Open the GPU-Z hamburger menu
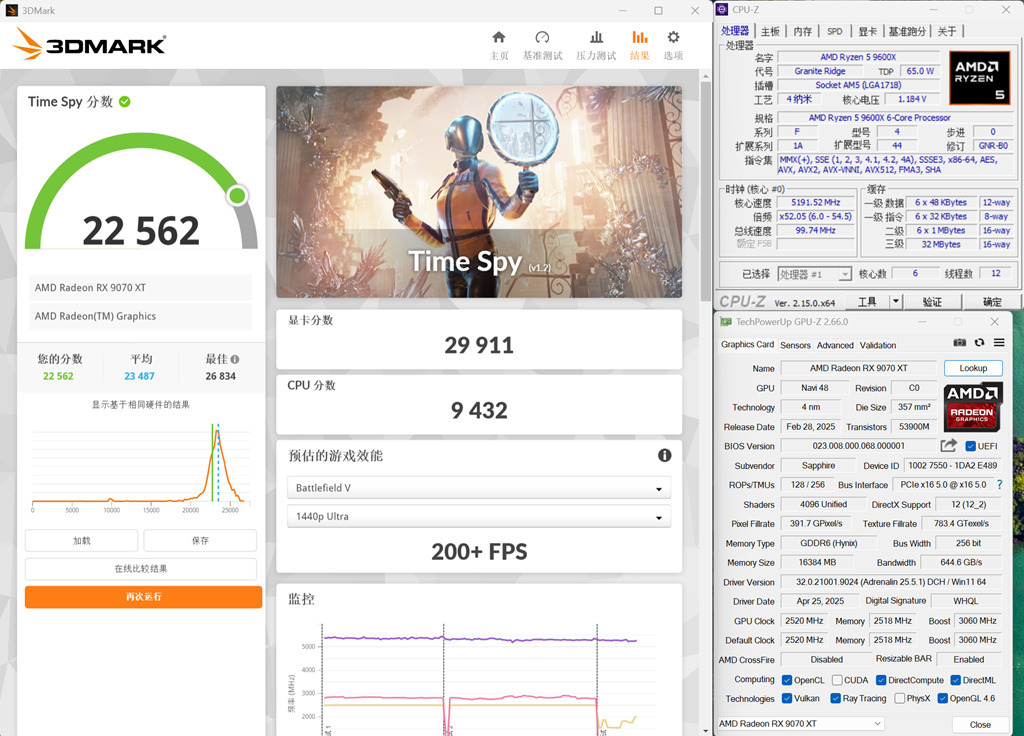The image size is (1024, 736). 999,343
